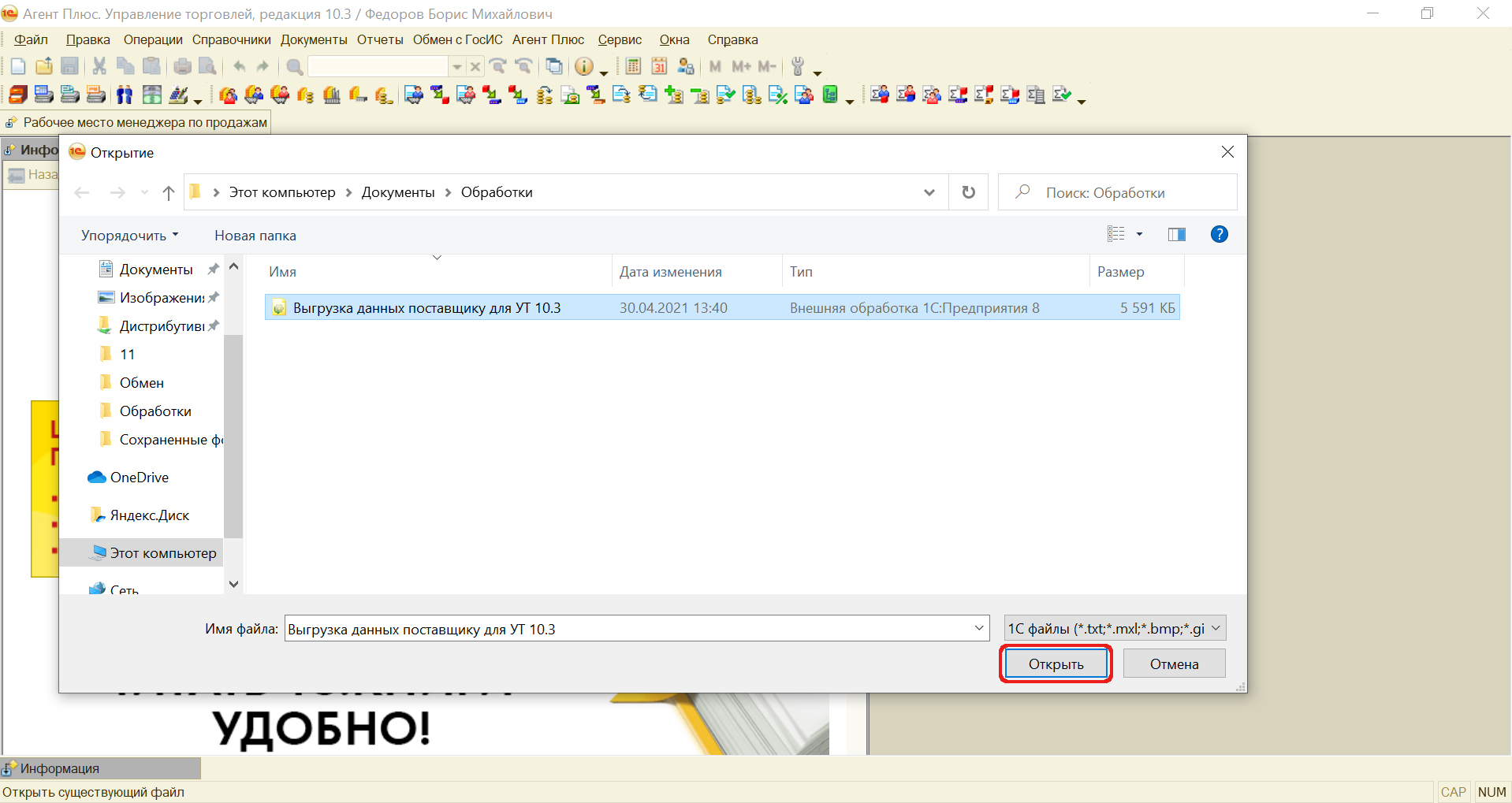Create a new document via toolbar icon
Viewport: 1512px width, 803px height.
pyautogui.click(x=18, y=66)
